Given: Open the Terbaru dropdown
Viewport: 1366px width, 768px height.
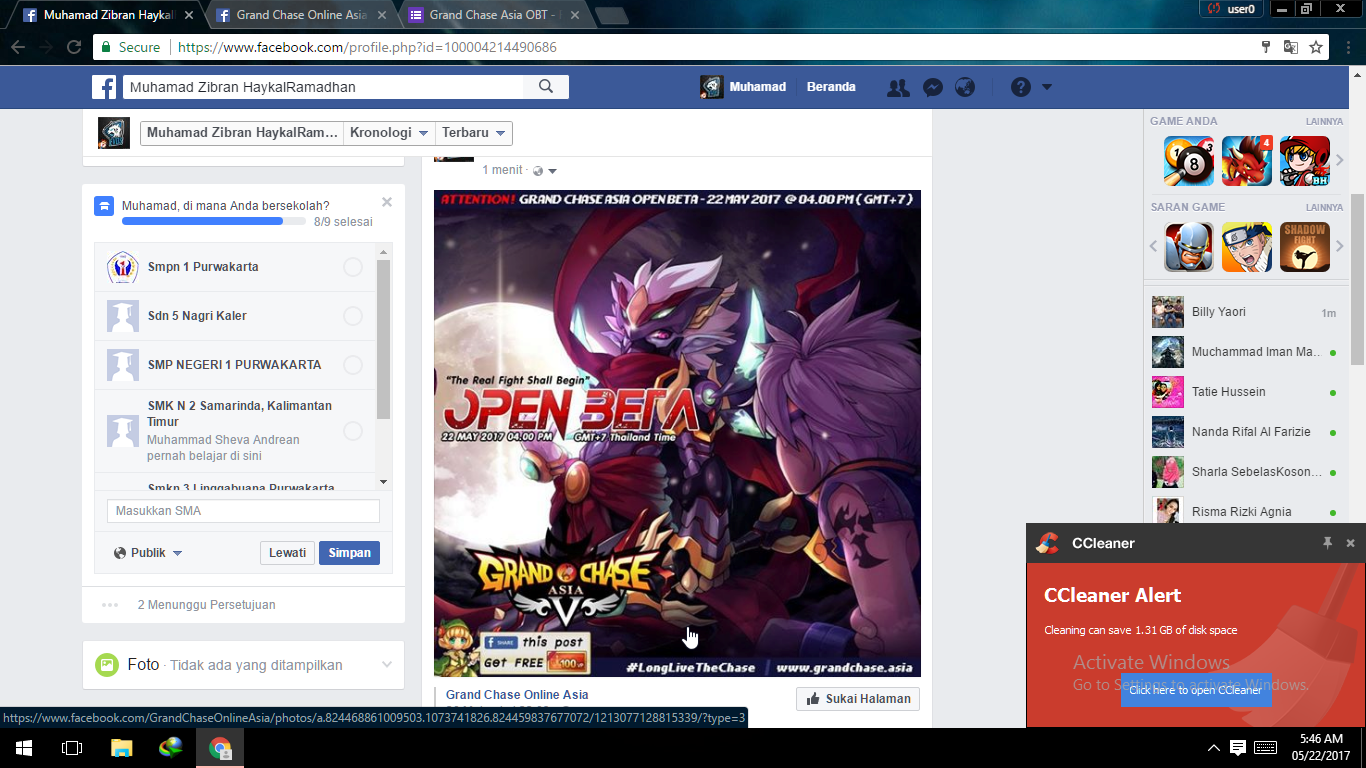Looking at the screenshot, I should [474, 133].
